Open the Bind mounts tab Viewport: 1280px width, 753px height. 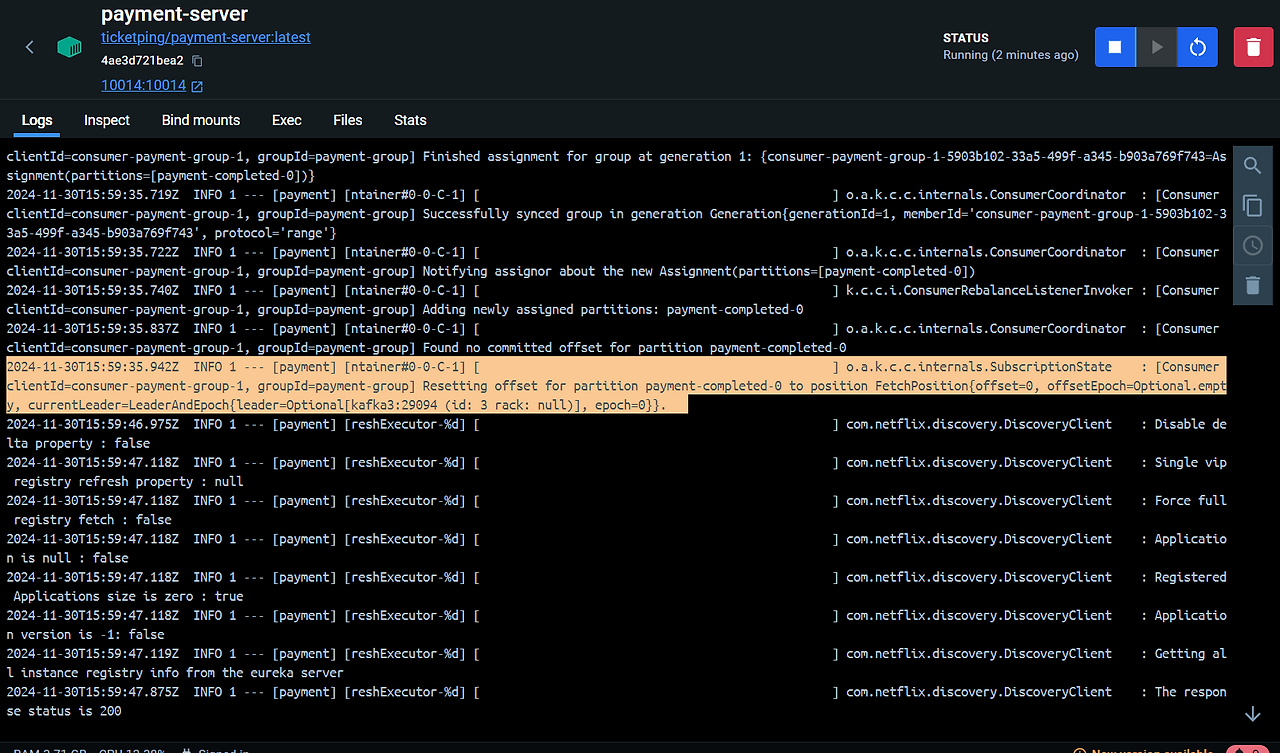tap(201, 120)
